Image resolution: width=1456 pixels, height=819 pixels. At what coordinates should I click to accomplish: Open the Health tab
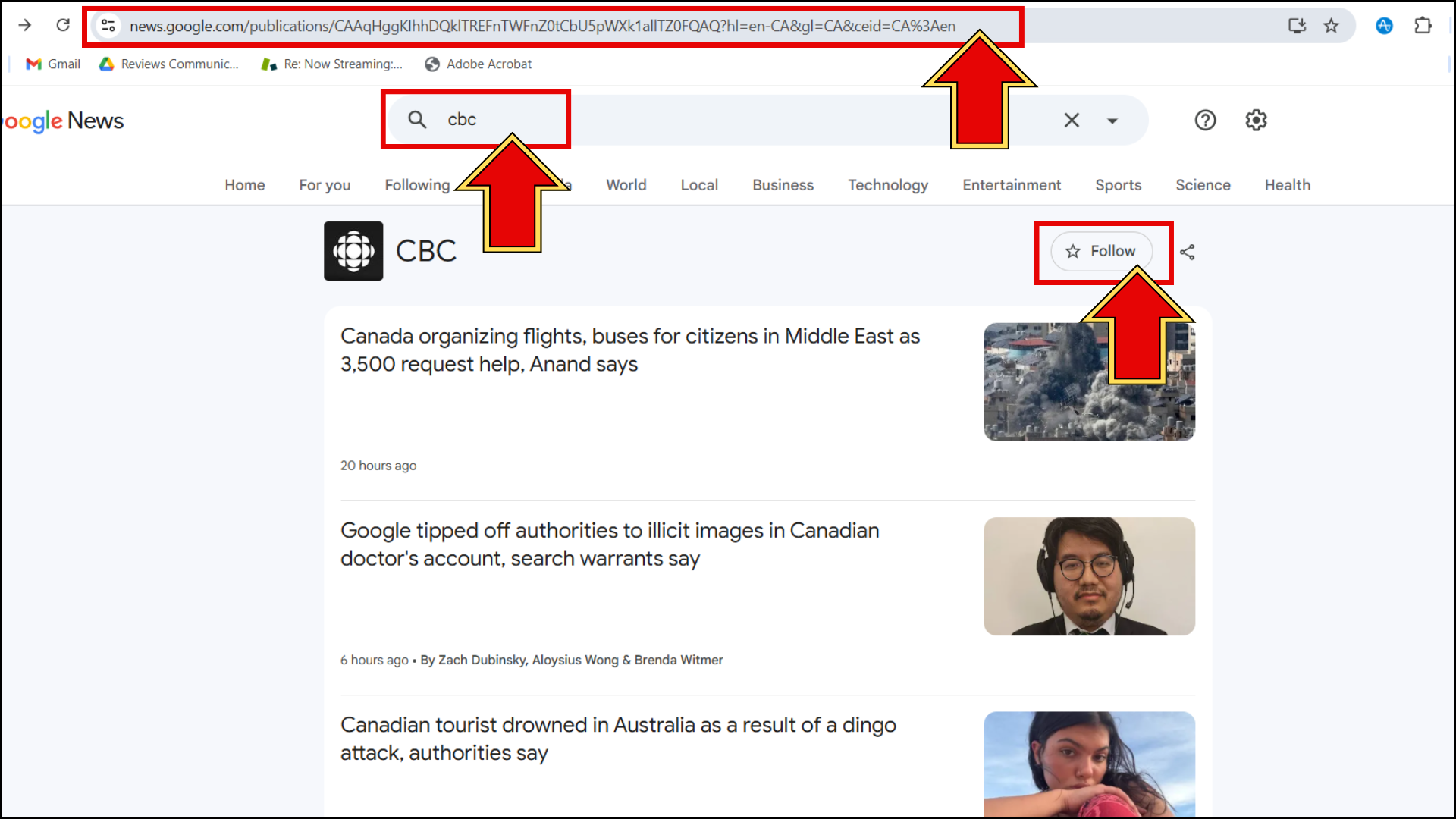pyautogui.click(x=1287, y=185)
